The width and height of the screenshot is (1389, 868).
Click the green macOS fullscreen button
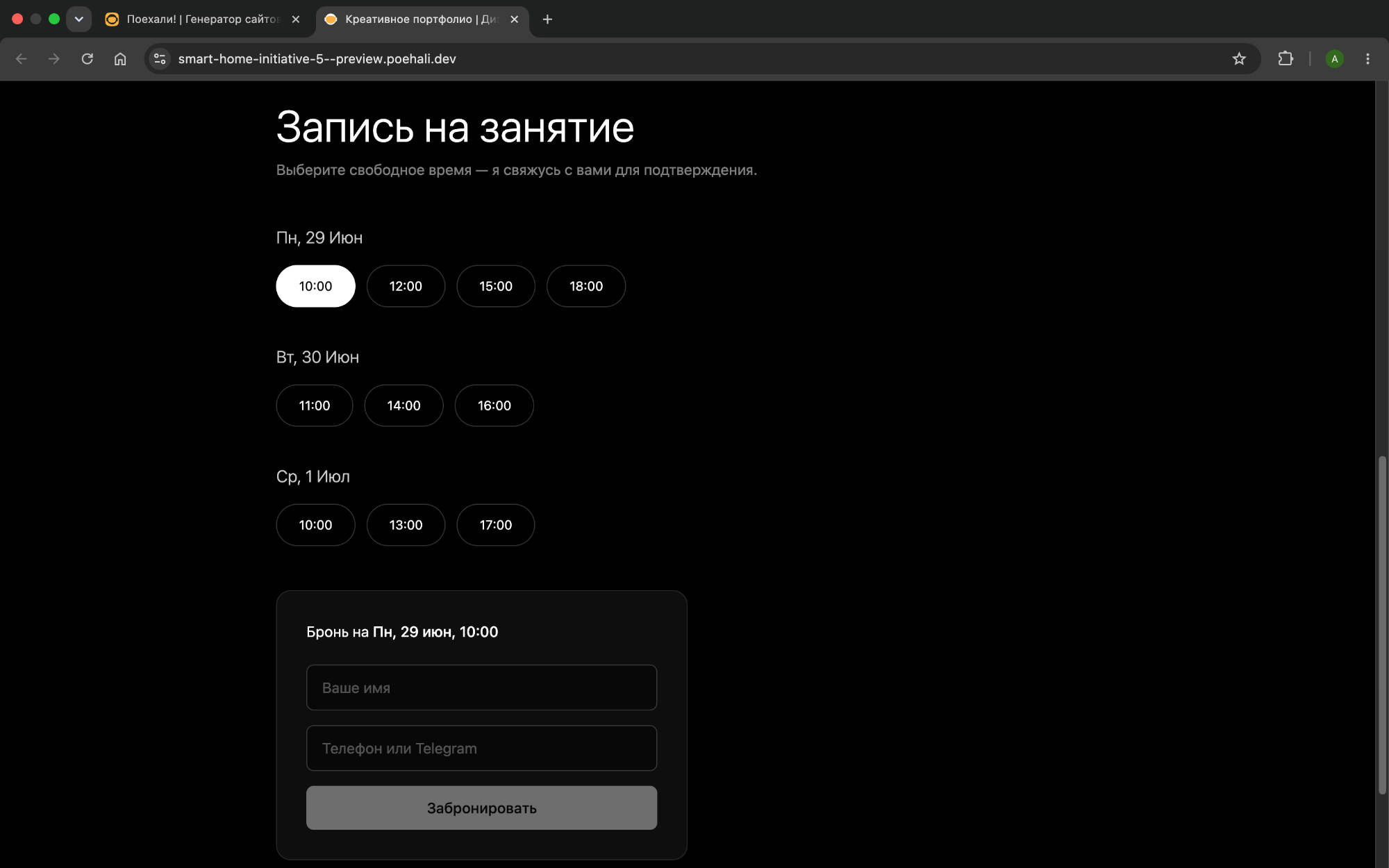coord(54,19)
